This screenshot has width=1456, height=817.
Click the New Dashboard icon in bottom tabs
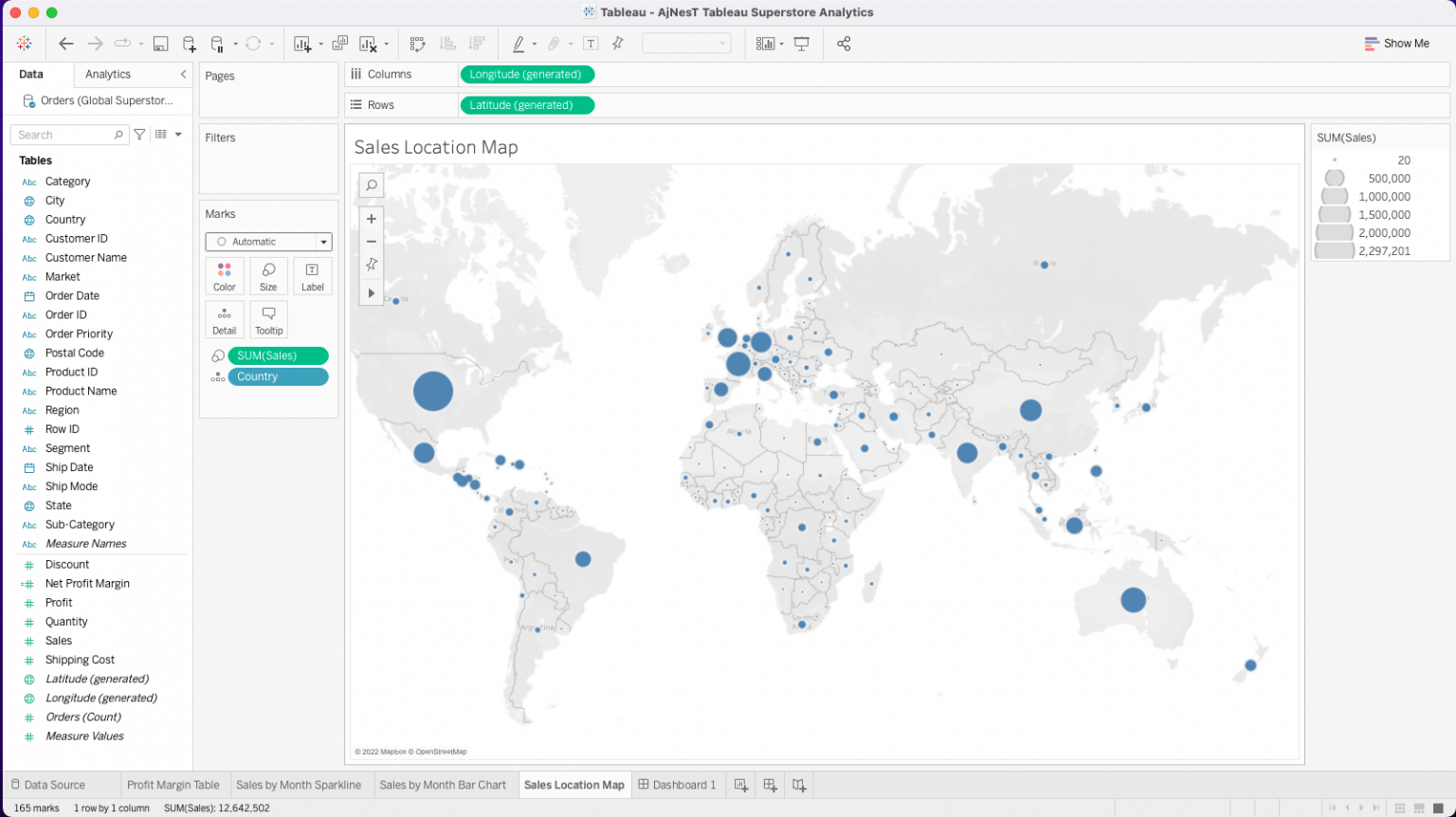coord(770,785)
